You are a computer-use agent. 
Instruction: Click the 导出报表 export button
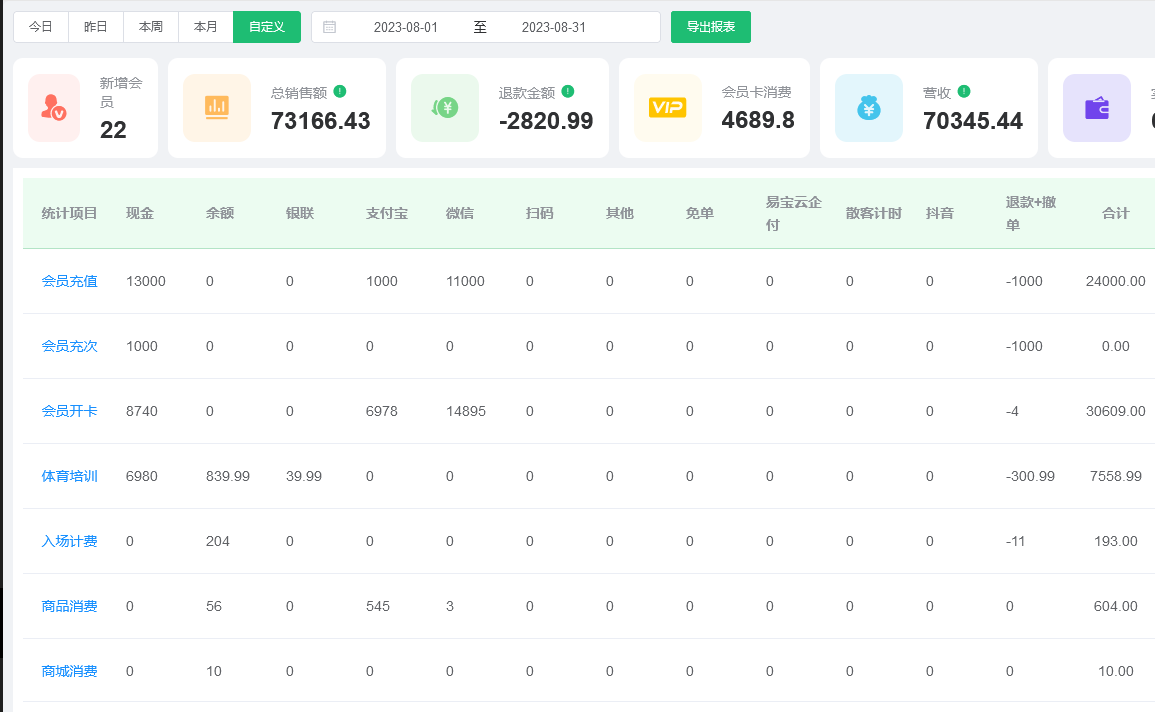[x=710, y=26]
